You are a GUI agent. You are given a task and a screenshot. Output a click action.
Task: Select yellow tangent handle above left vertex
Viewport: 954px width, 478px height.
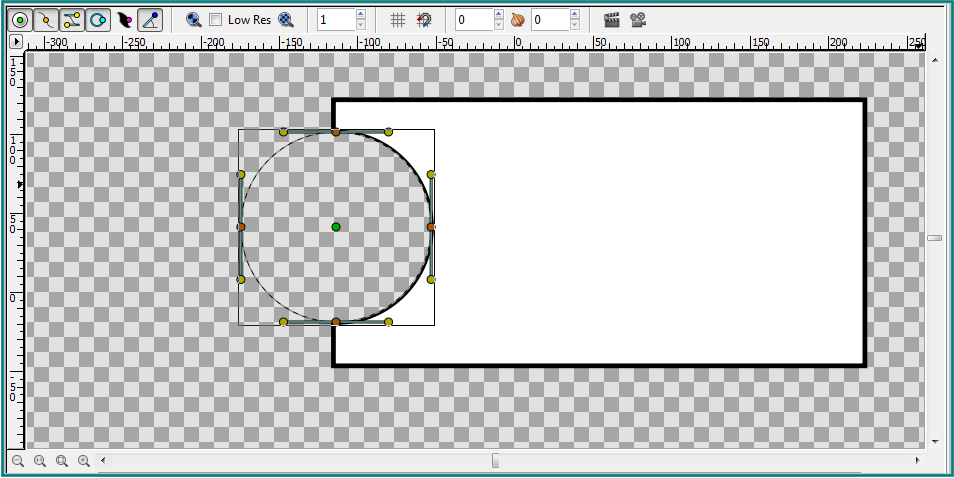click(241, 175)
